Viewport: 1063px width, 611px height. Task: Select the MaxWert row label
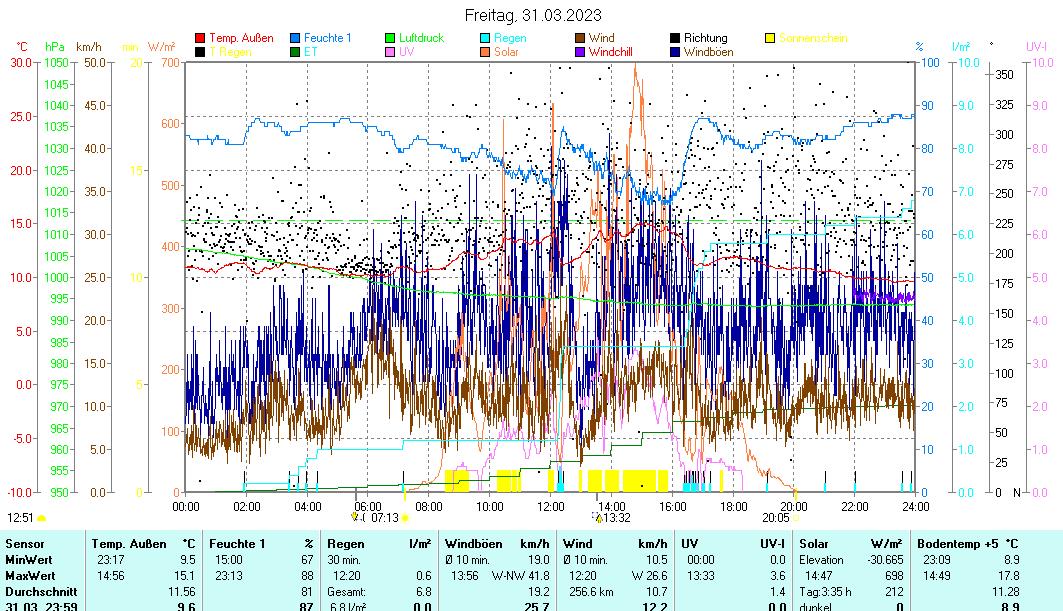30,576
